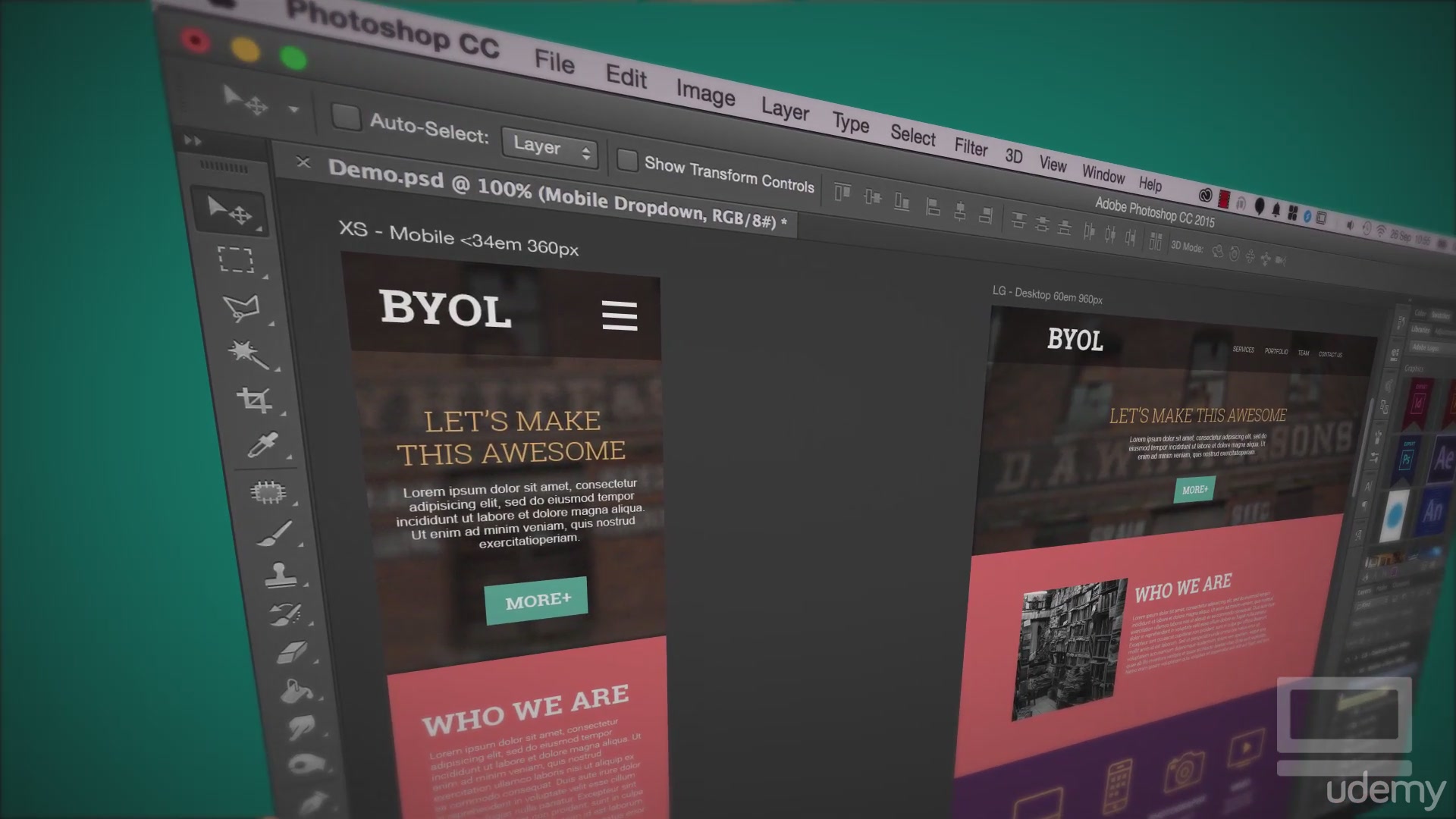The width and height of the screenshot is (1456, 819).
Task: Enable the Auto-Select checkbox
Action: pyautogui.click(x=346, y=117)
